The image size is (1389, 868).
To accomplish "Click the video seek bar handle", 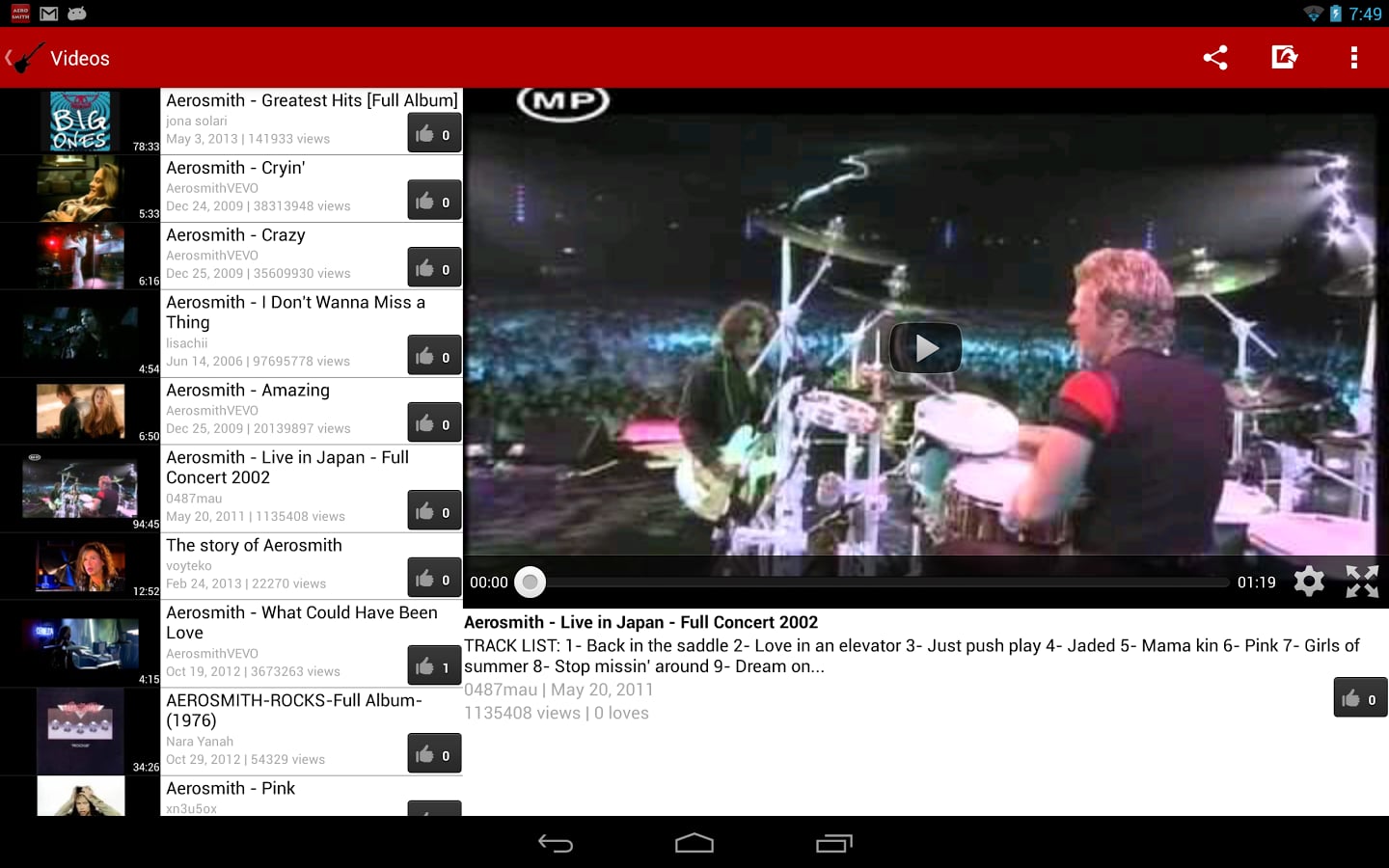I will pos(530,582).
